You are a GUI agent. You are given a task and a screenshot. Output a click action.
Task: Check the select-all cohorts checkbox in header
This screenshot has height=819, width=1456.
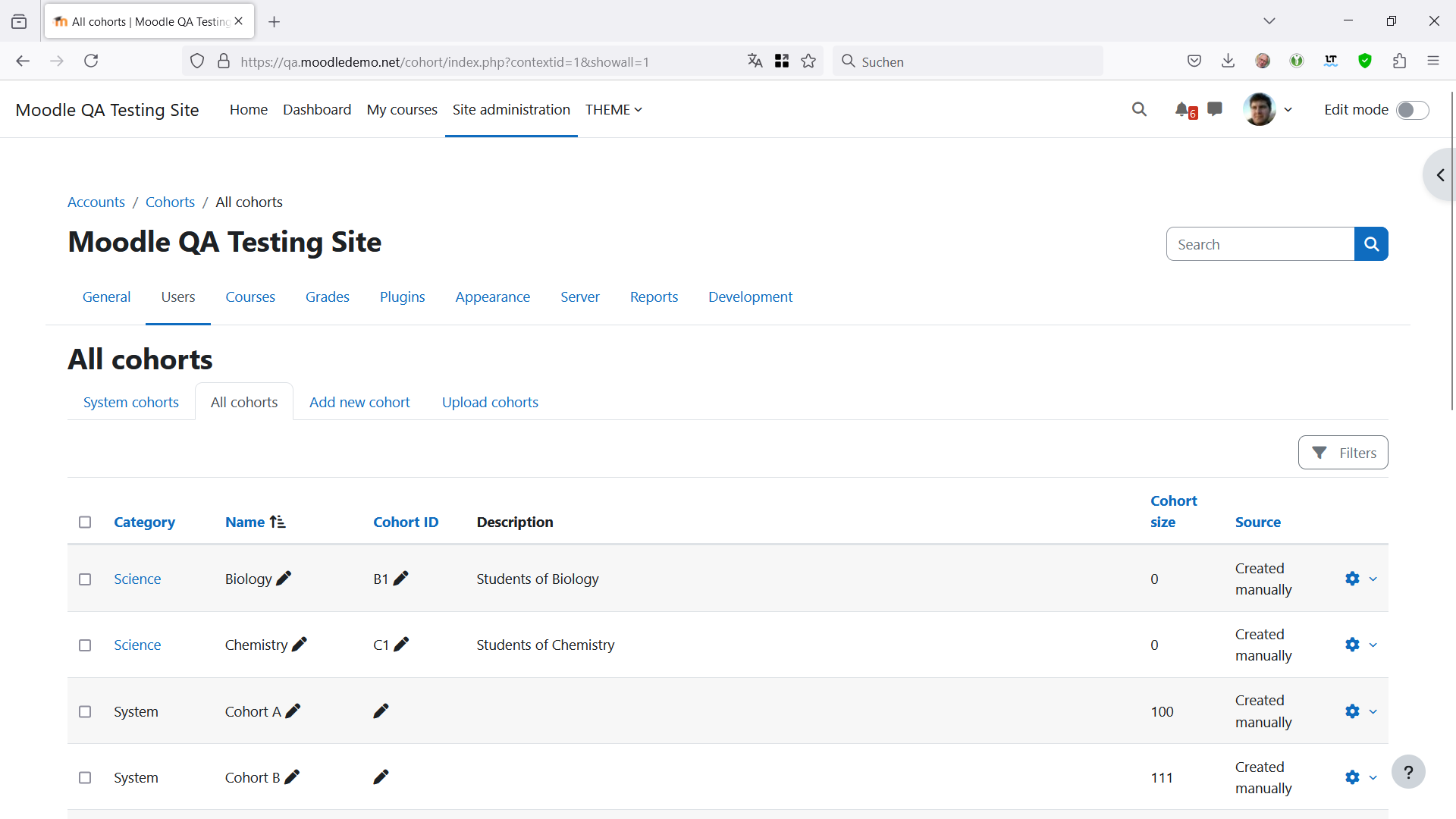point(85,522)
